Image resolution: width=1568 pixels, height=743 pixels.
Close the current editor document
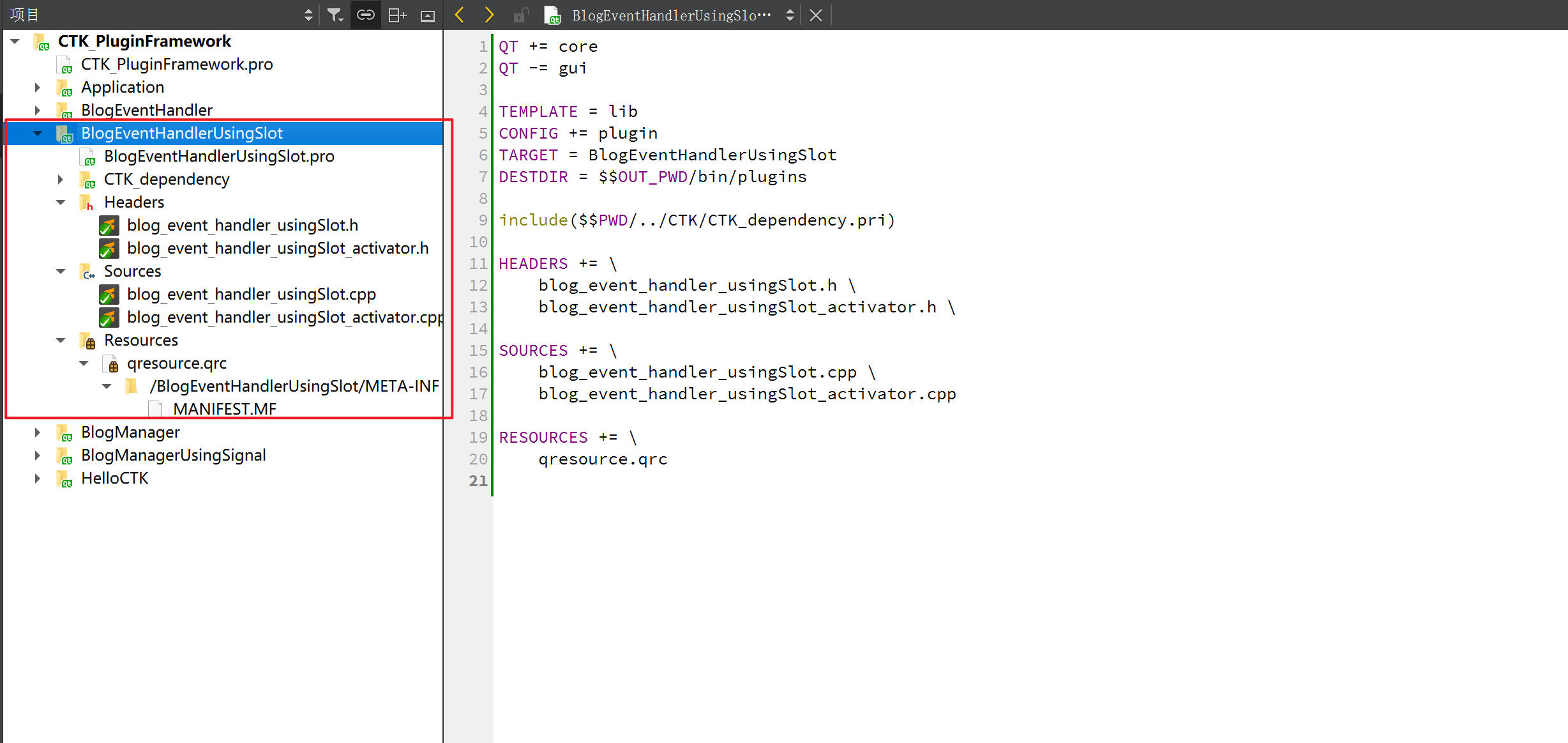816,15
